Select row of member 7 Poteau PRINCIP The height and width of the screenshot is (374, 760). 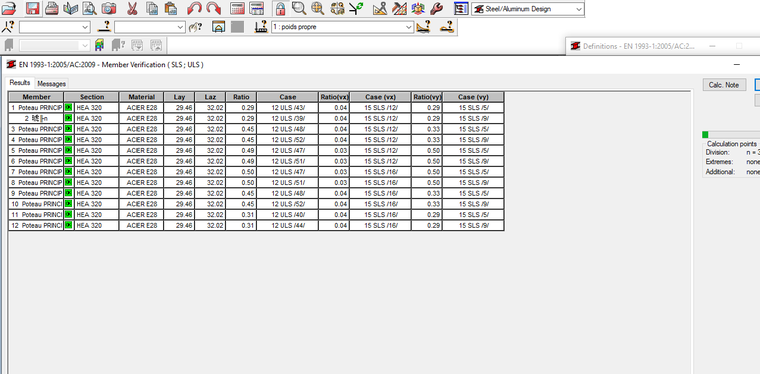coord(256,172)
